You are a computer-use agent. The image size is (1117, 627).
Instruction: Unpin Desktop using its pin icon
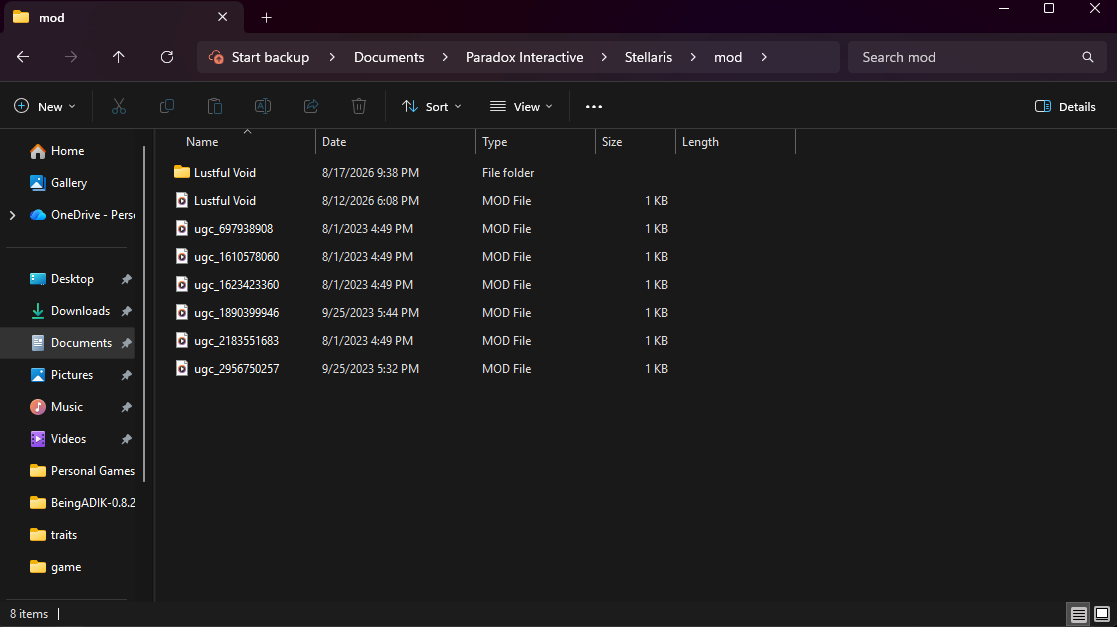pos(127,279)
